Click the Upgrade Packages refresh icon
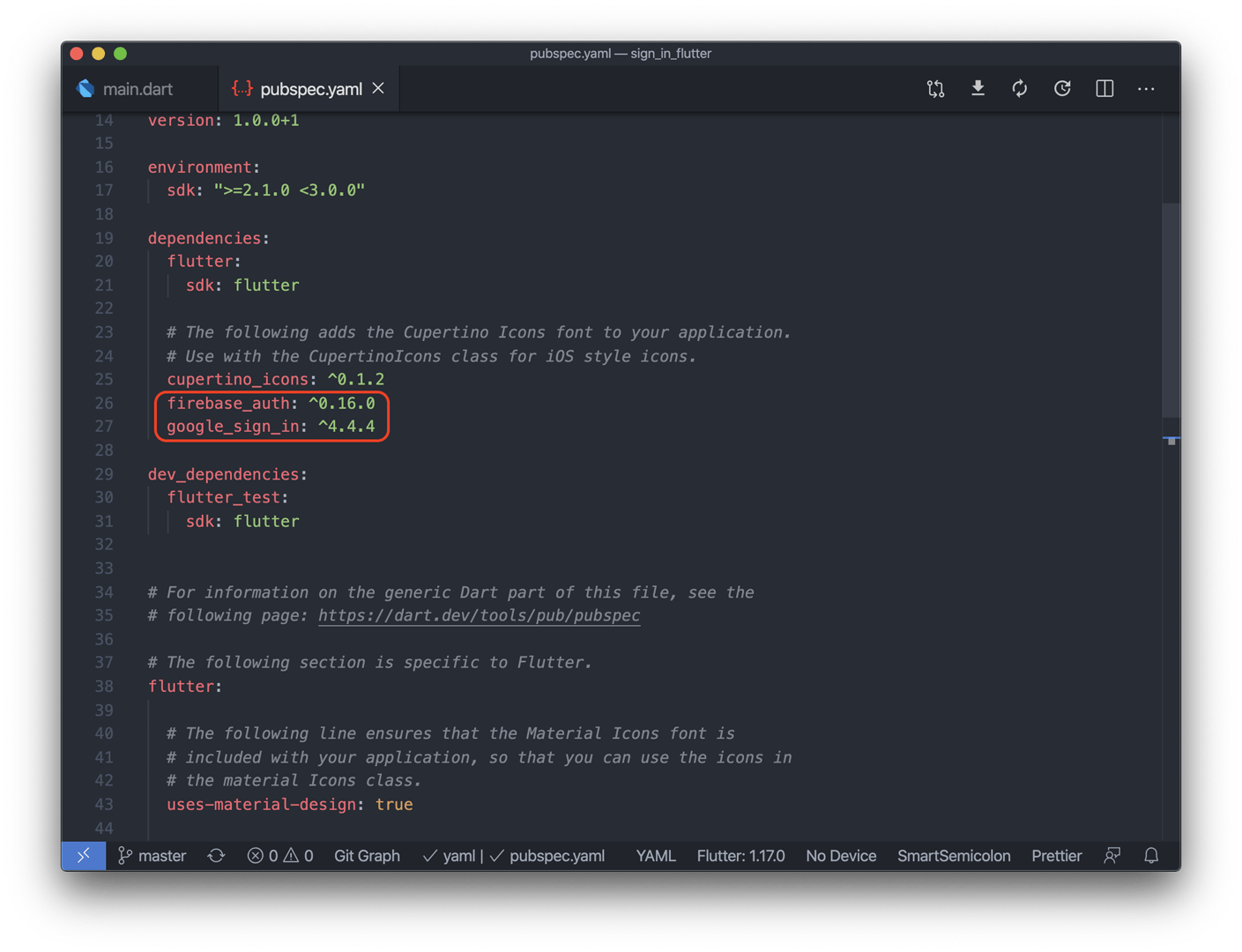Image resolution: width=1242 pixels, height=952 pixels. tap(1020, 88)
